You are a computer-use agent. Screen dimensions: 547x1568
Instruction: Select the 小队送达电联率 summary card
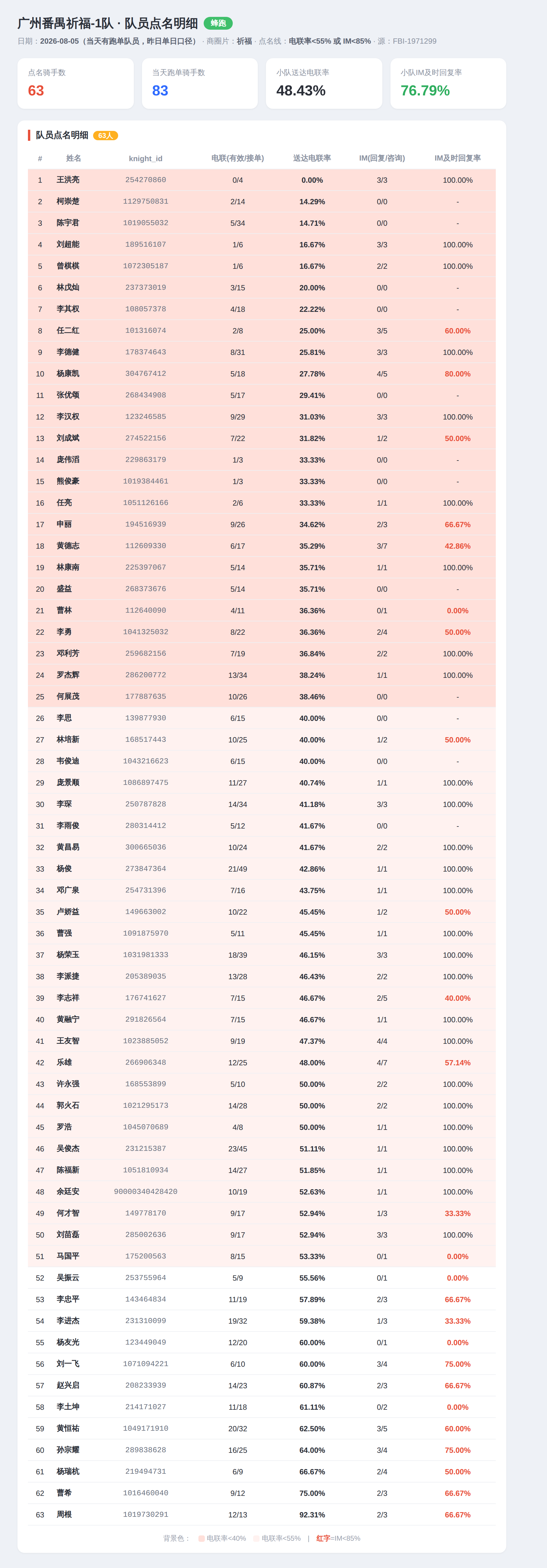pyautogui.click(x=324, y=83)
